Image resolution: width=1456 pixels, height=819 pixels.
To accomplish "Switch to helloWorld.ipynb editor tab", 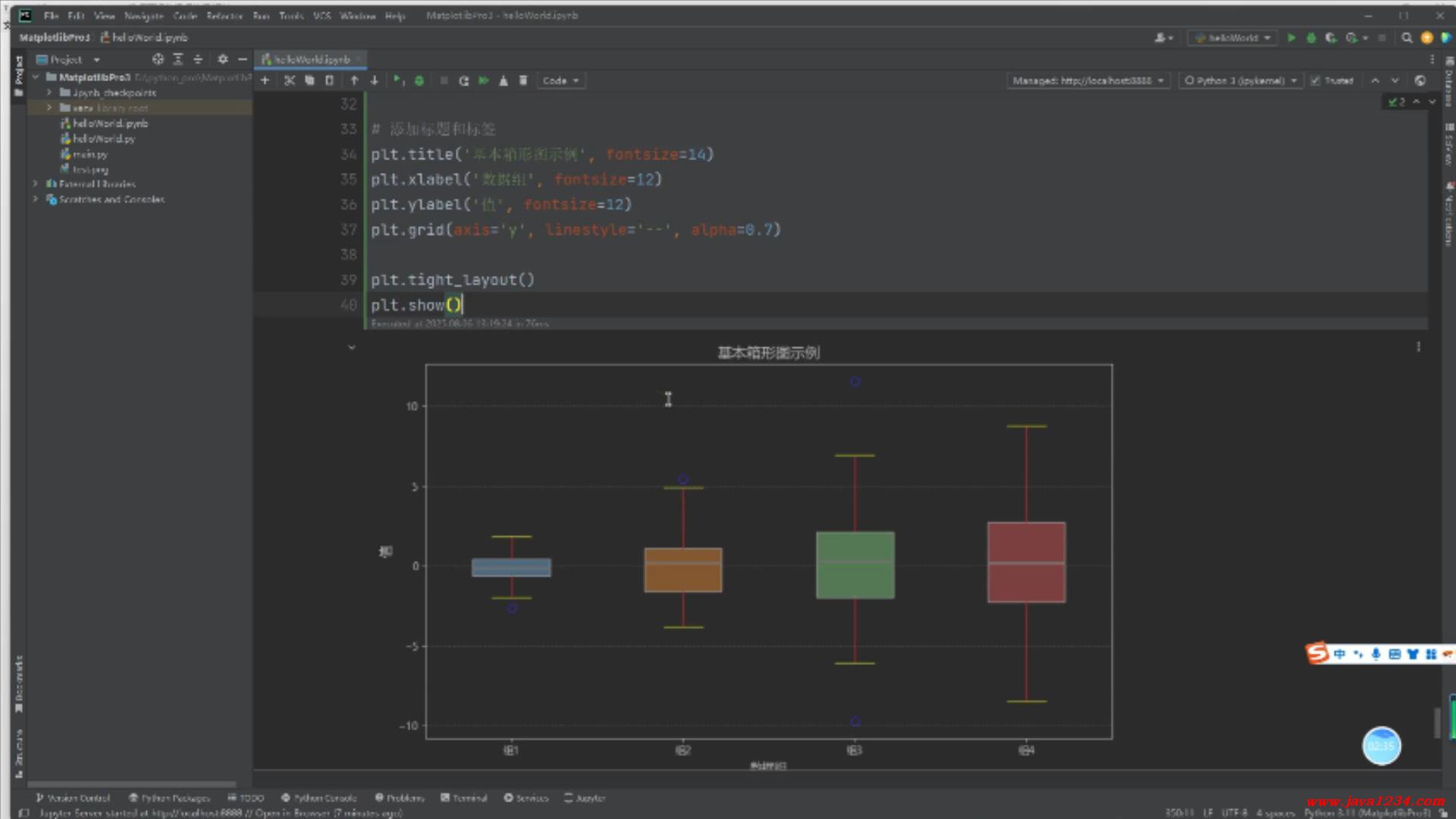I will pos(311,59).
